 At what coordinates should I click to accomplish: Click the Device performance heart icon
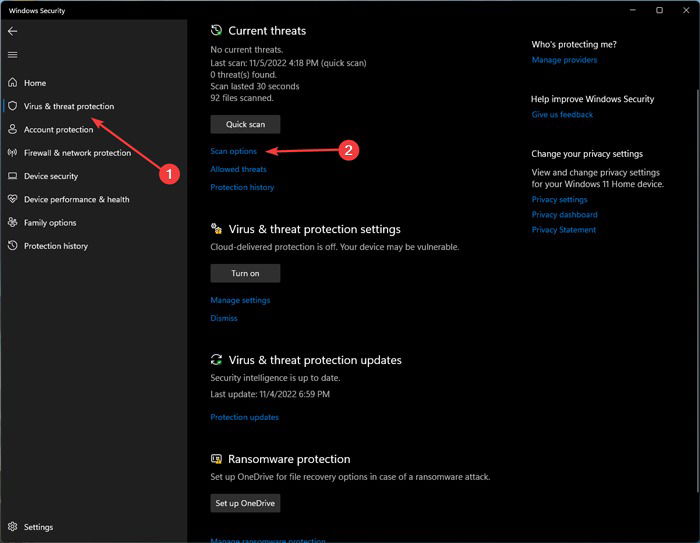[12, 199]
